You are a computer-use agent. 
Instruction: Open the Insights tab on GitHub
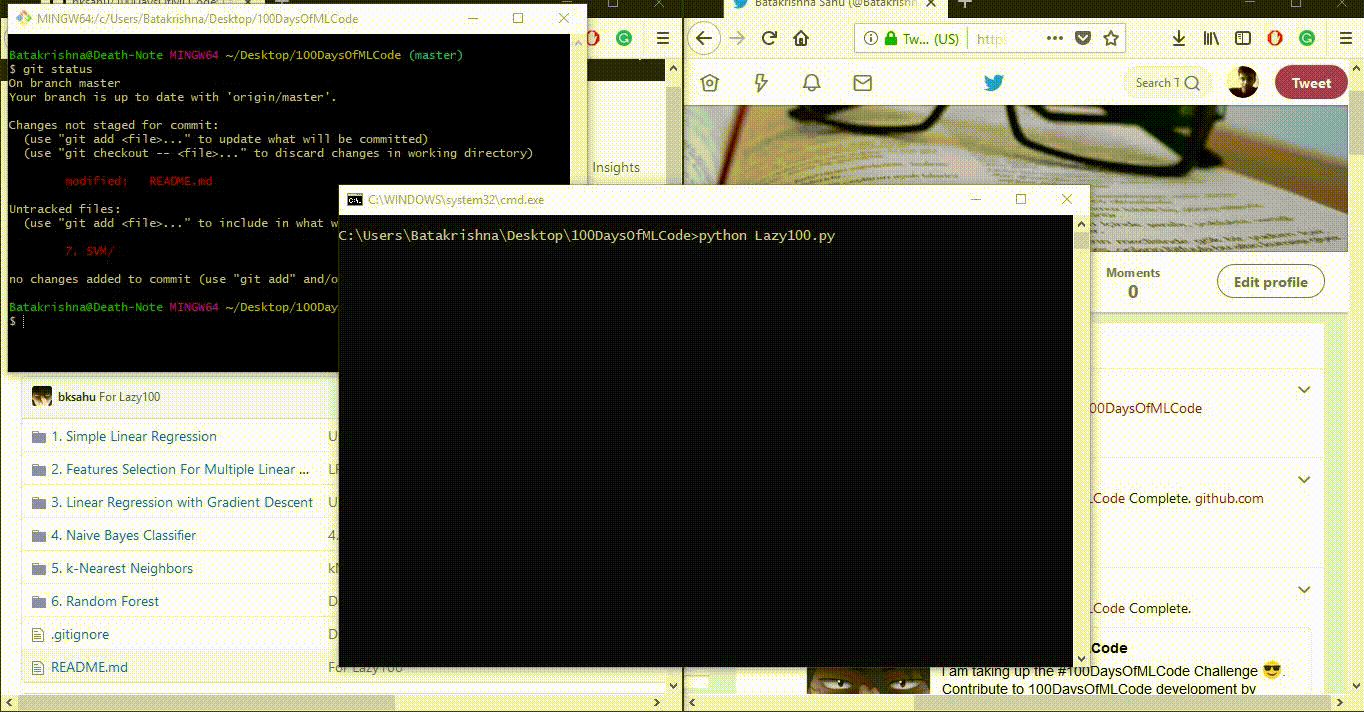[616, 167]
